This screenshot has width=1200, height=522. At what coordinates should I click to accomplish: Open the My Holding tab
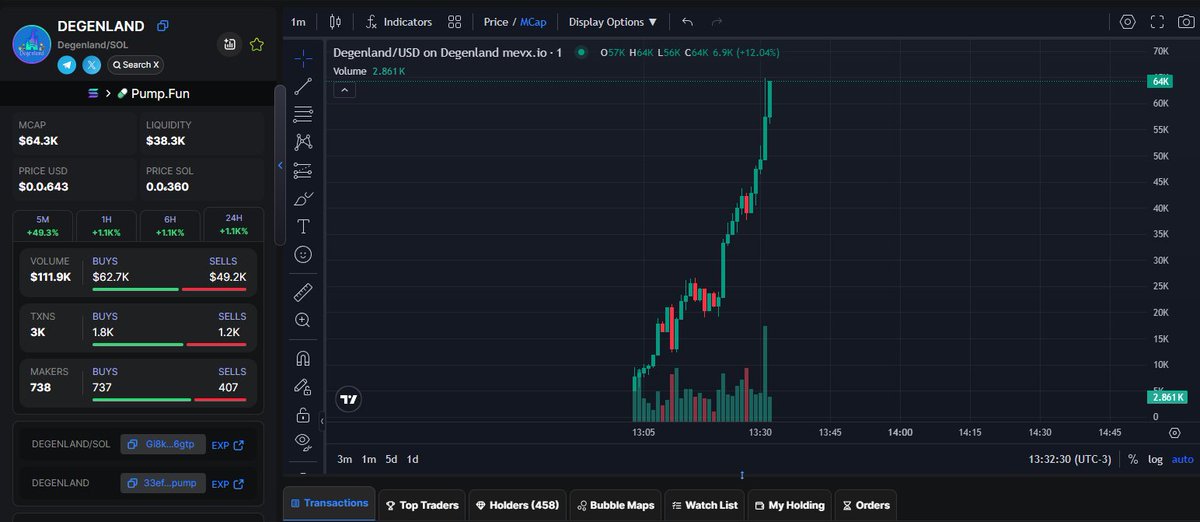(790, 505)
